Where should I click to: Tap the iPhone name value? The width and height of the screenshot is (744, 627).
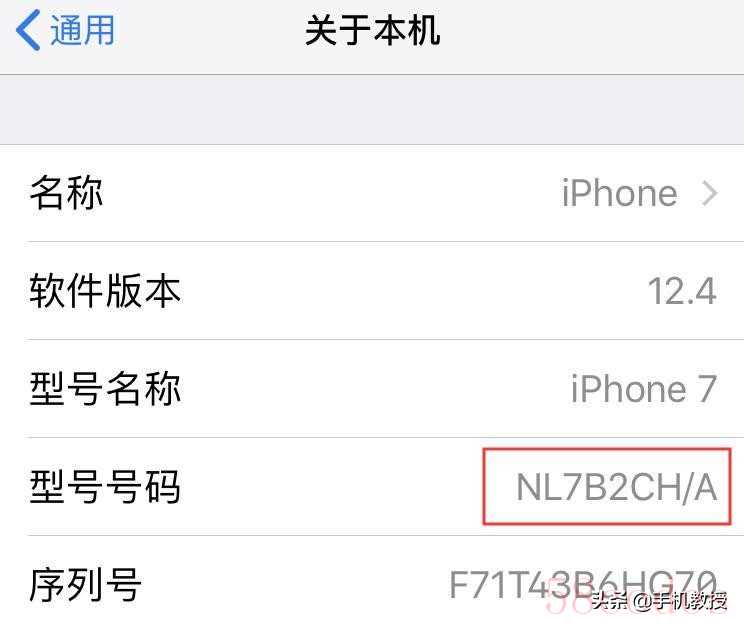coord(619,193)
